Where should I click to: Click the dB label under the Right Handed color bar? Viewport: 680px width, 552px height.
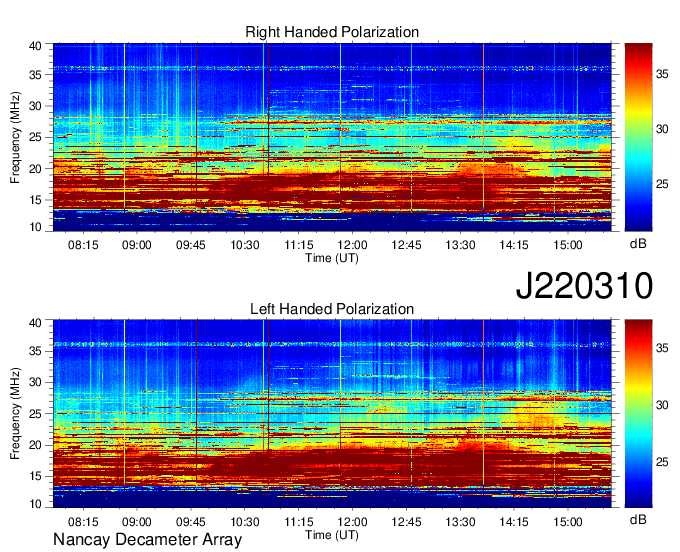[638, 243]
